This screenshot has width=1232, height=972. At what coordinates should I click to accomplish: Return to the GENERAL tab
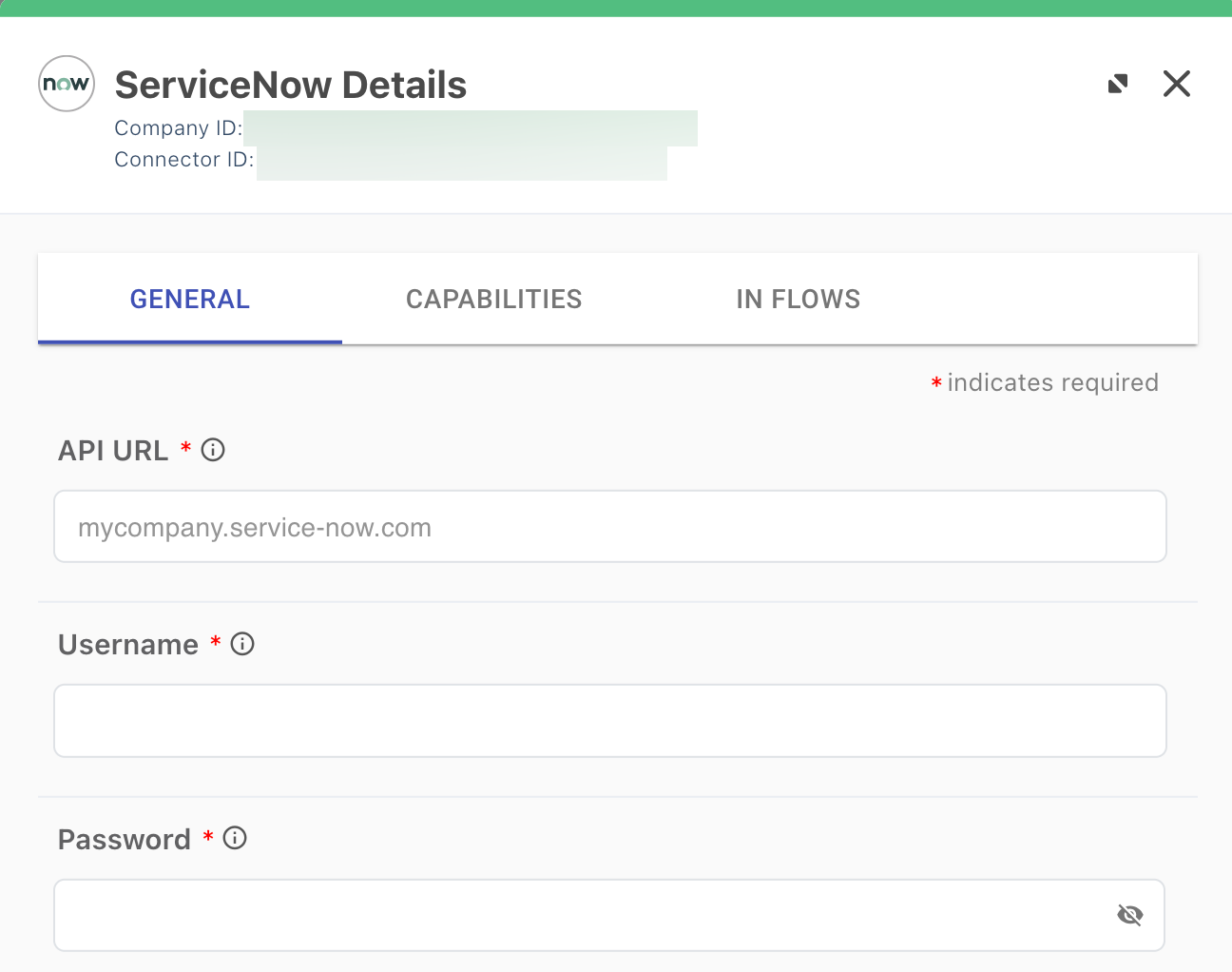(x=189, y=299)
